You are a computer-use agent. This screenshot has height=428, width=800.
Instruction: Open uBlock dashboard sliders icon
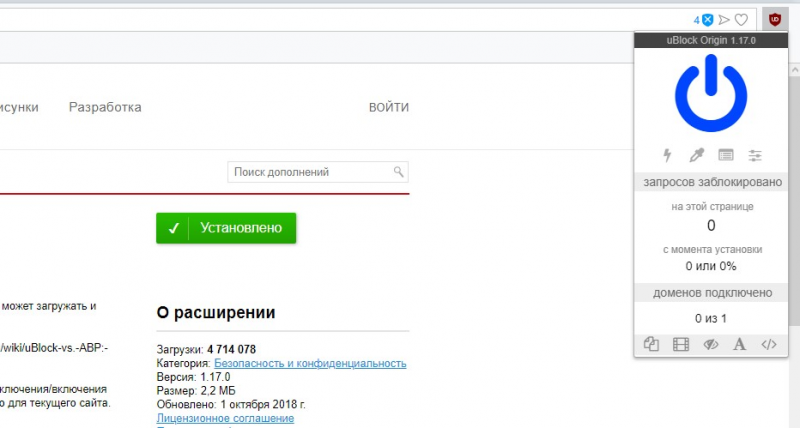click(x=755, y=155)
